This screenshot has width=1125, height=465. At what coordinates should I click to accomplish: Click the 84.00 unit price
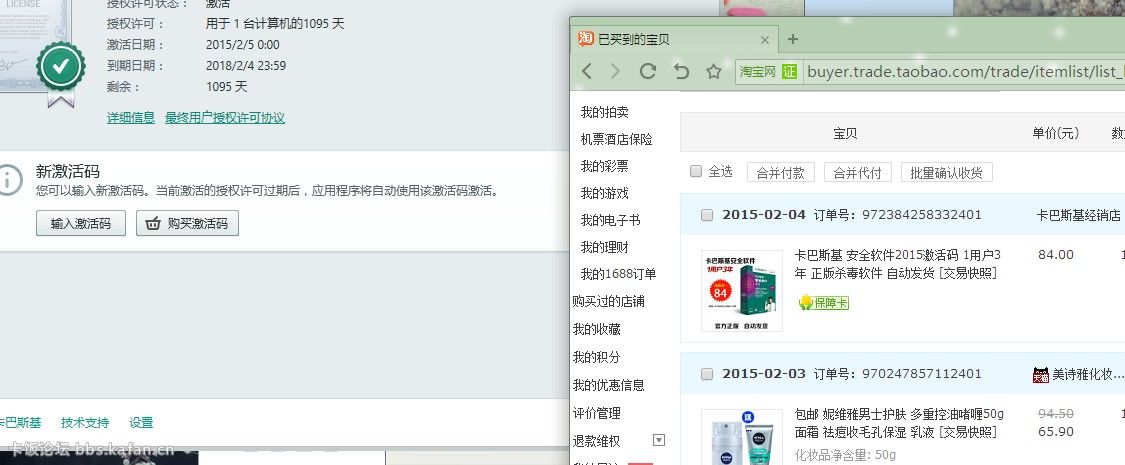[x=1055, y=255]
